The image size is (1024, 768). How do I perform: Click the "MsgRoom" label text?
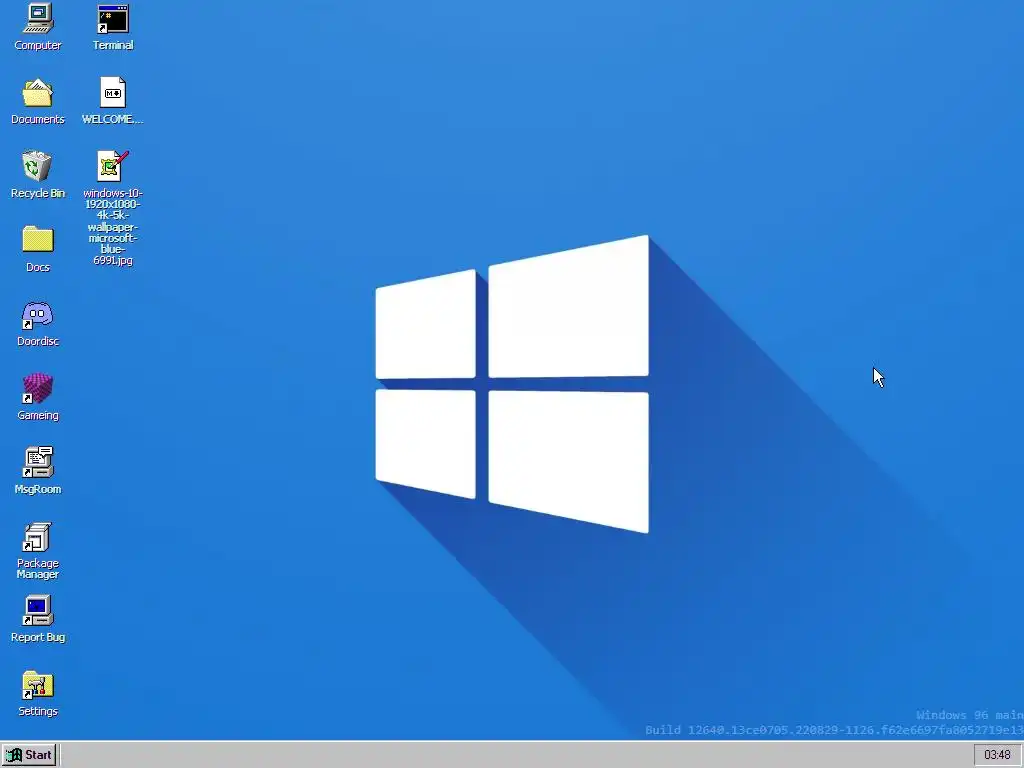(x=38, y=489)
